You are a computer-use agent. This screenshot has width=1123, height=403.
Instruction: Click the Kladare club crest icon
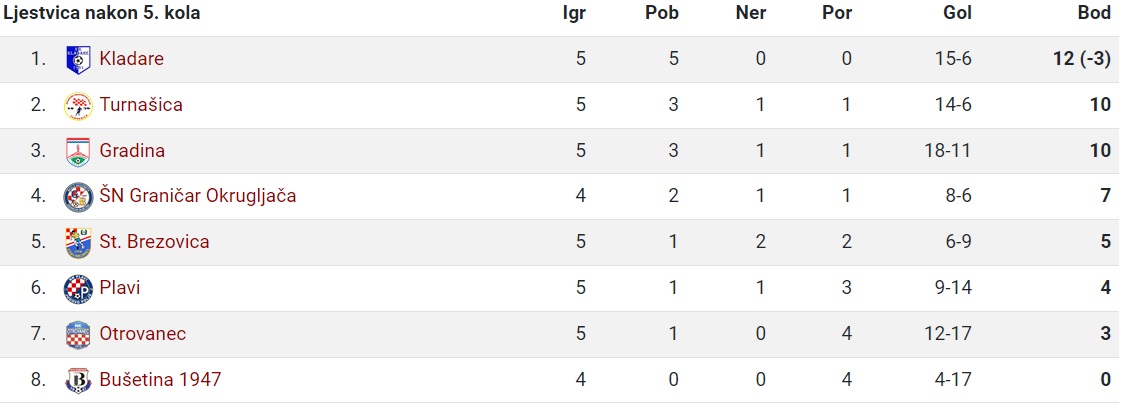click(x=78, y=59)
